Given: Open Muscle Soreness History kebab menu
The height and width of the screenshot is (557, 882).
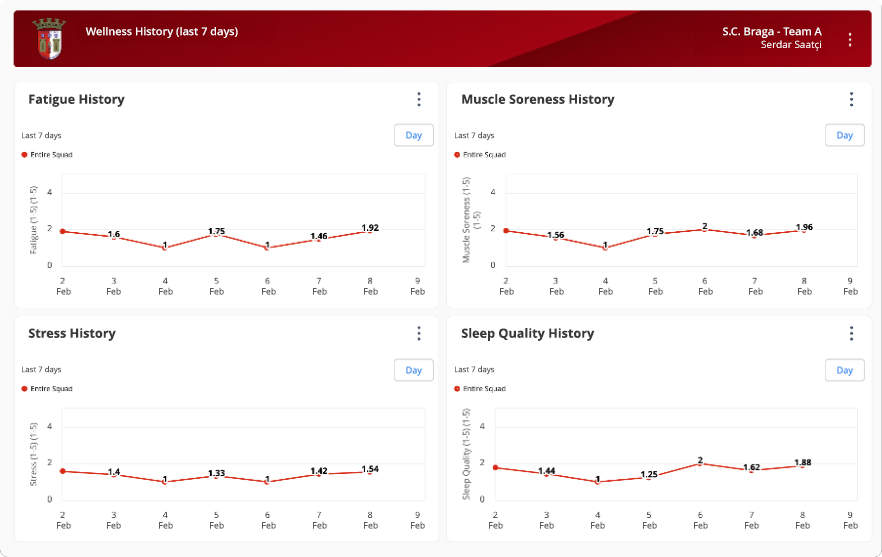Looking at the screenshot, I should pos(851,100).
